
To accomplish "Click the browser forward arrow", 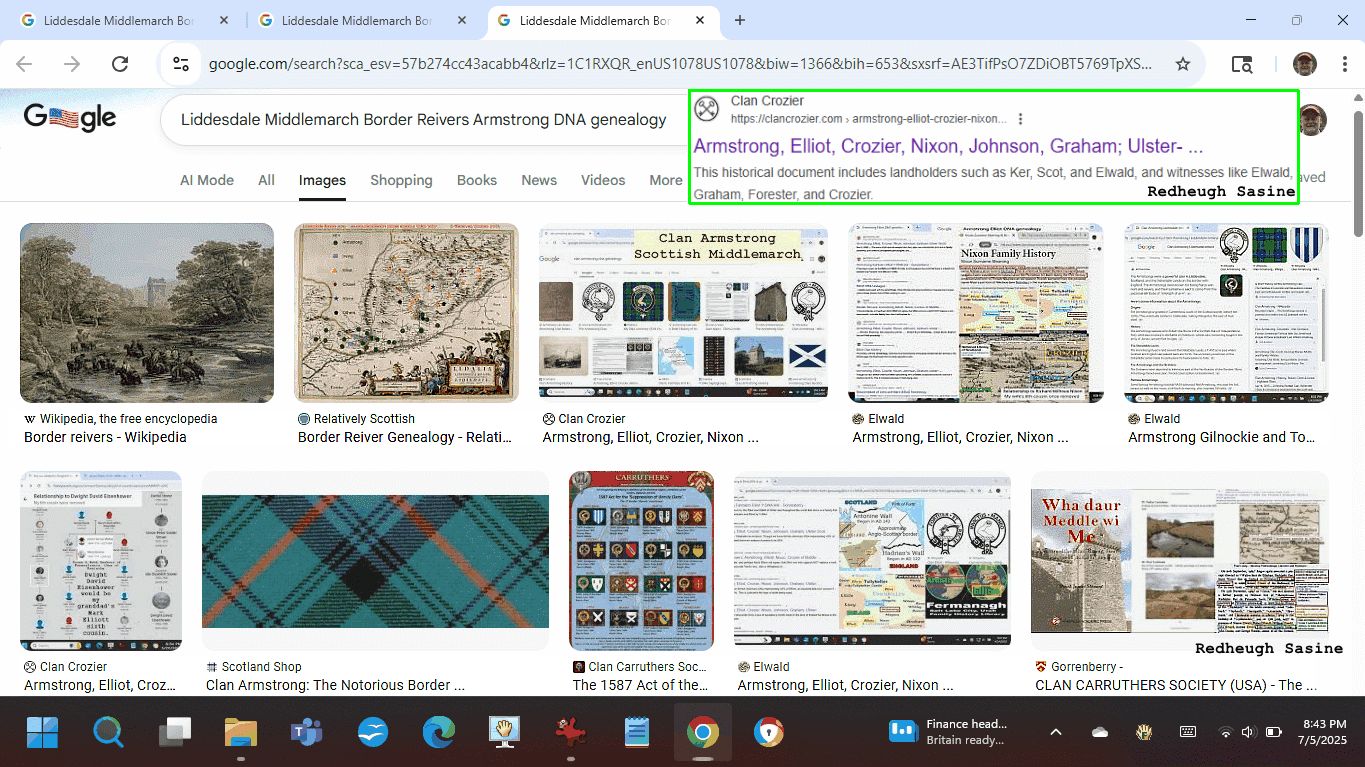I will pos(72,64).
